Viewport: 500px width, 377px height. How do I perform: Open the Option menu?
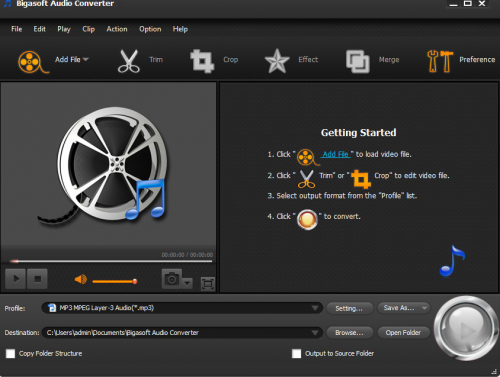[150, 29]
